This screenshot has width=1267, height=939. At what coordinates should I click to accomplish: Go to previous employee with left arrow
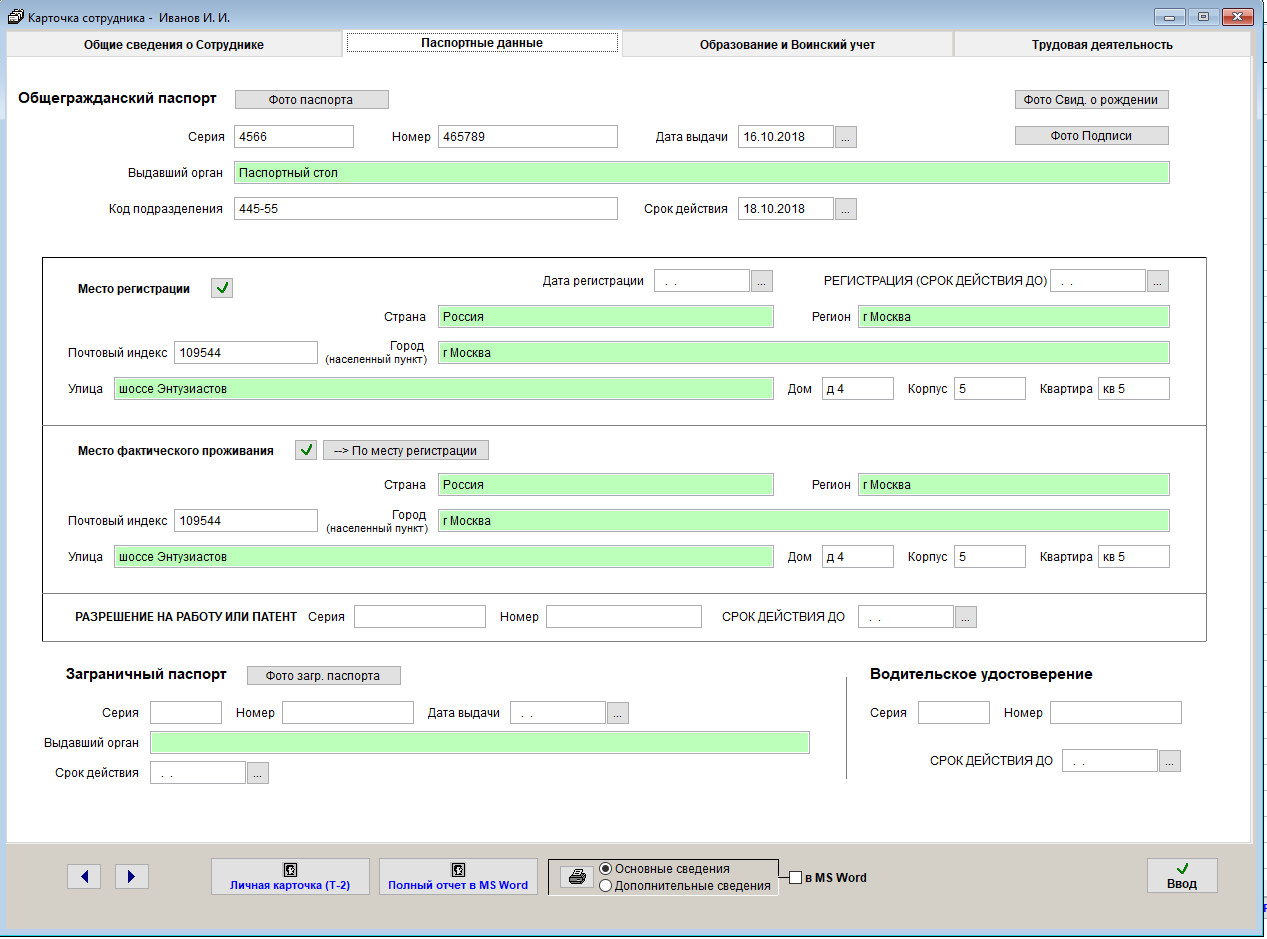click(x=84, y=877)
